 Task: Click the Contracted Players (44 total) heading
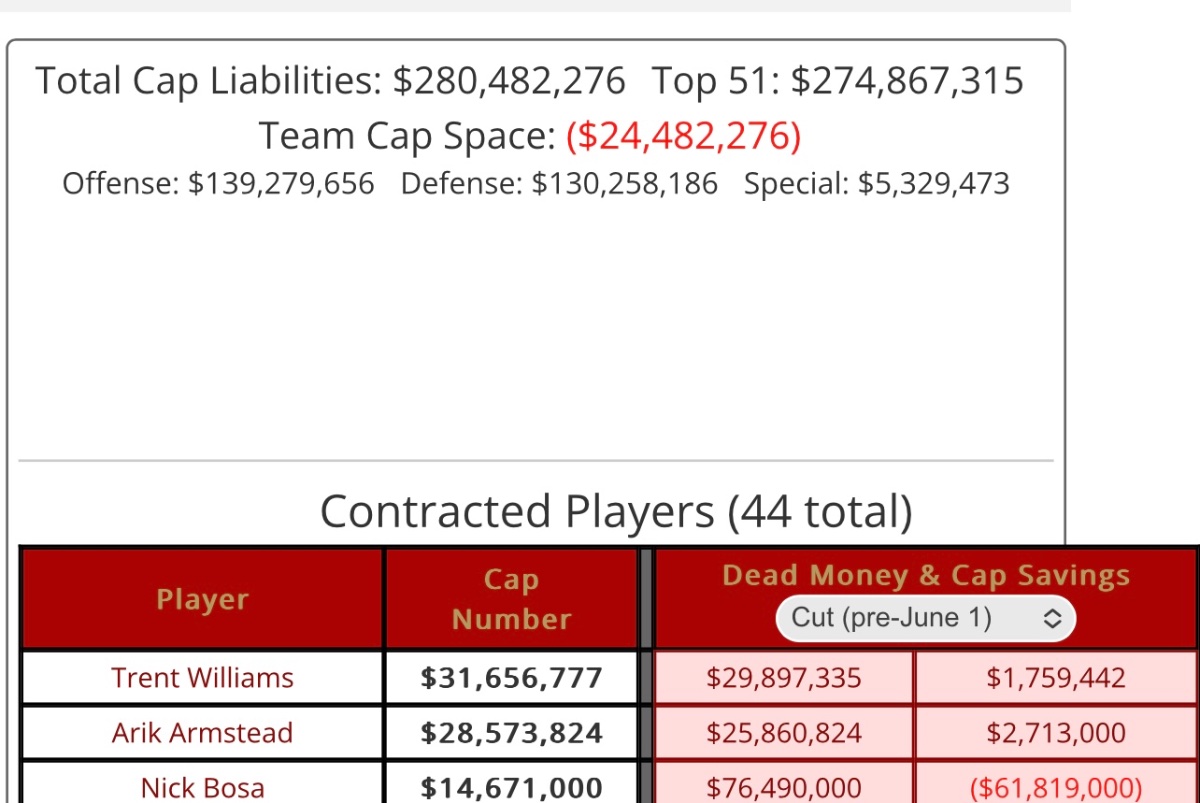click(x=616, y=512)
